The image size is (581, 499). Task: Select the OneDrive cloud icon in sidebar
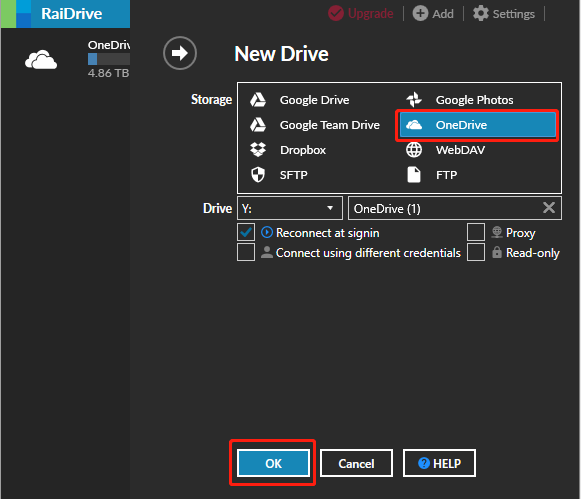[41, 60]
